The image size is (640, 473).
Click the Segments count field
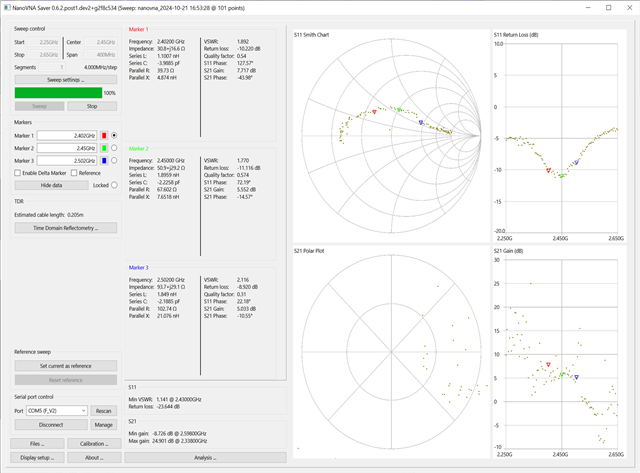[51, 67]
